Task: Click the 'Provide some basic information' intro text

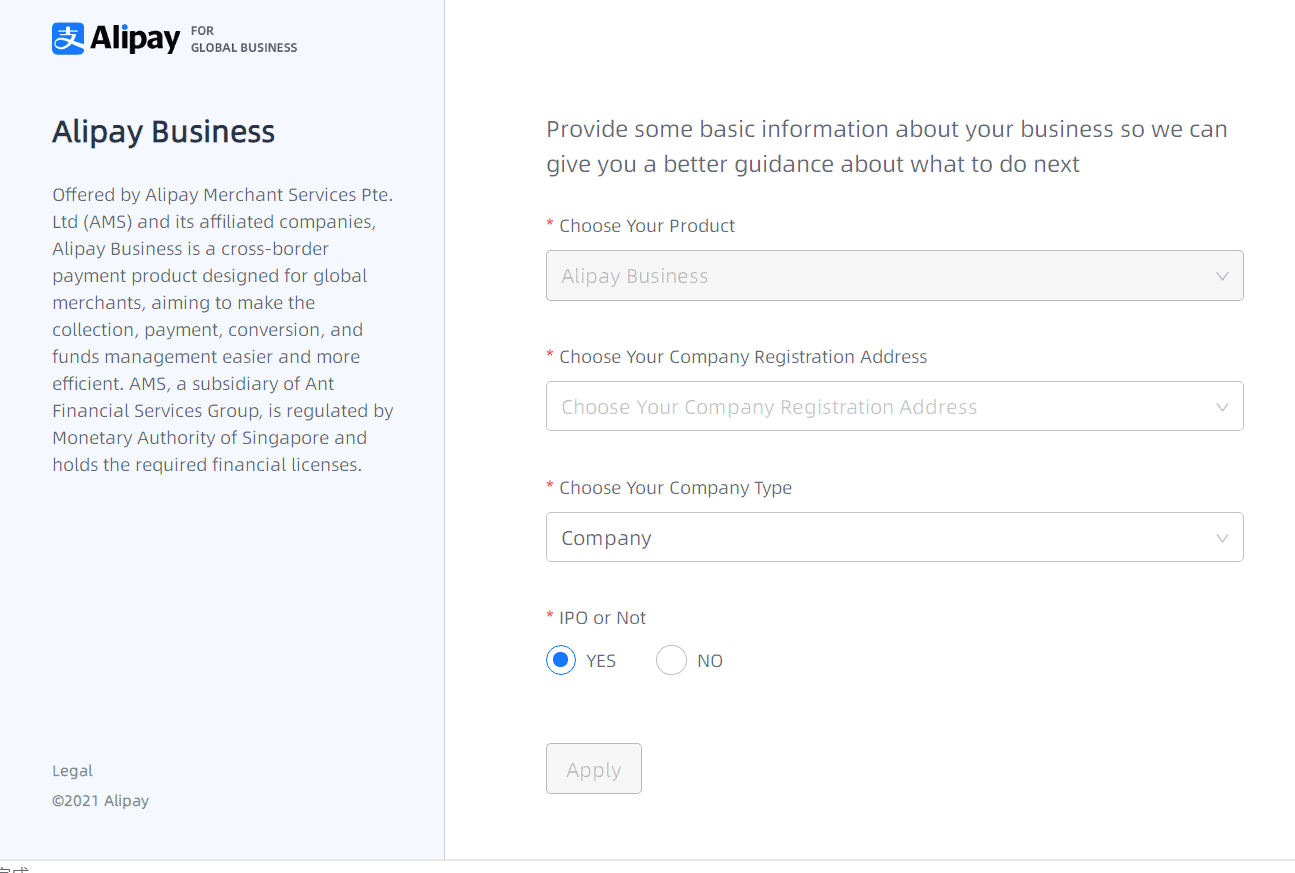Action: coord(887,146)
